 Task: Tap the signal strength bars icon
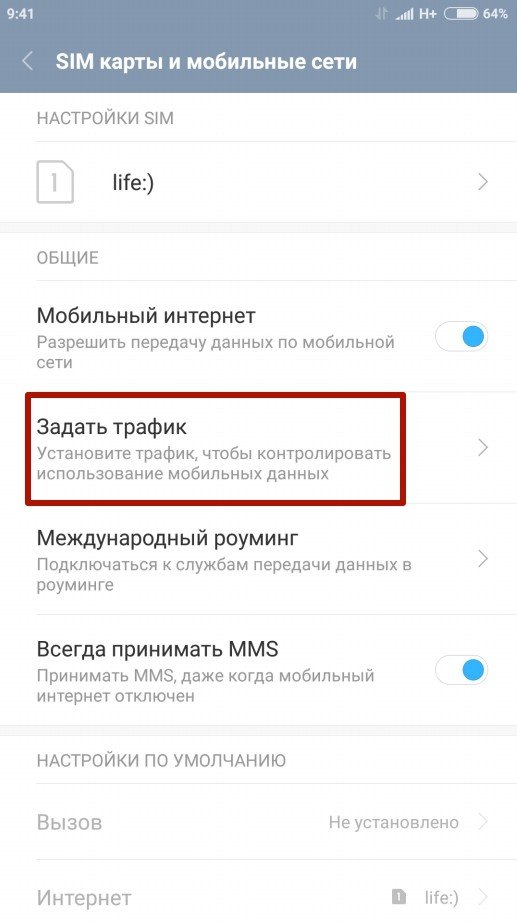coord(404,14)
